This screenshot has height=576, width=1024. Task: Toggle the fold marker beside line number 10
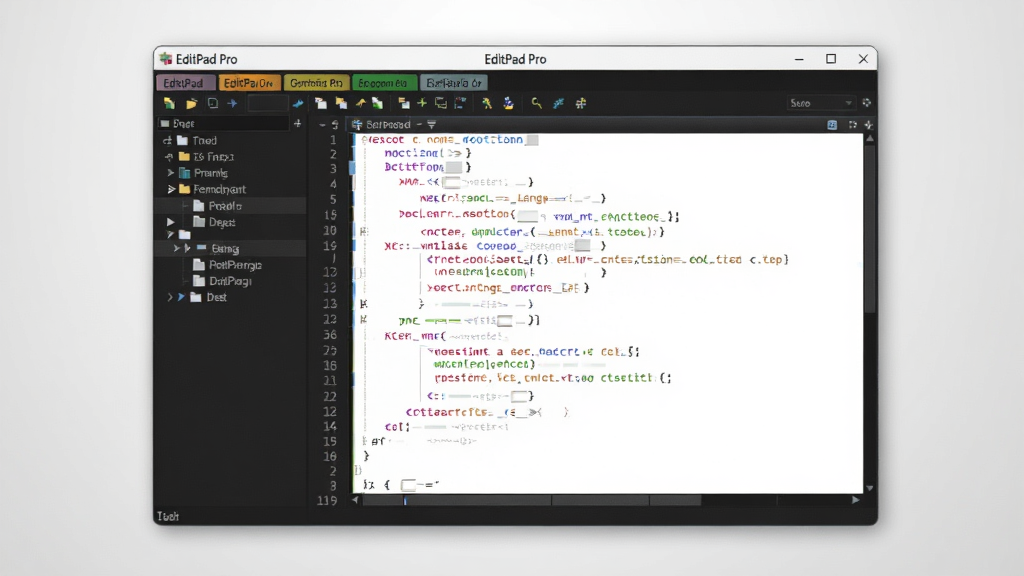[364, 231]
